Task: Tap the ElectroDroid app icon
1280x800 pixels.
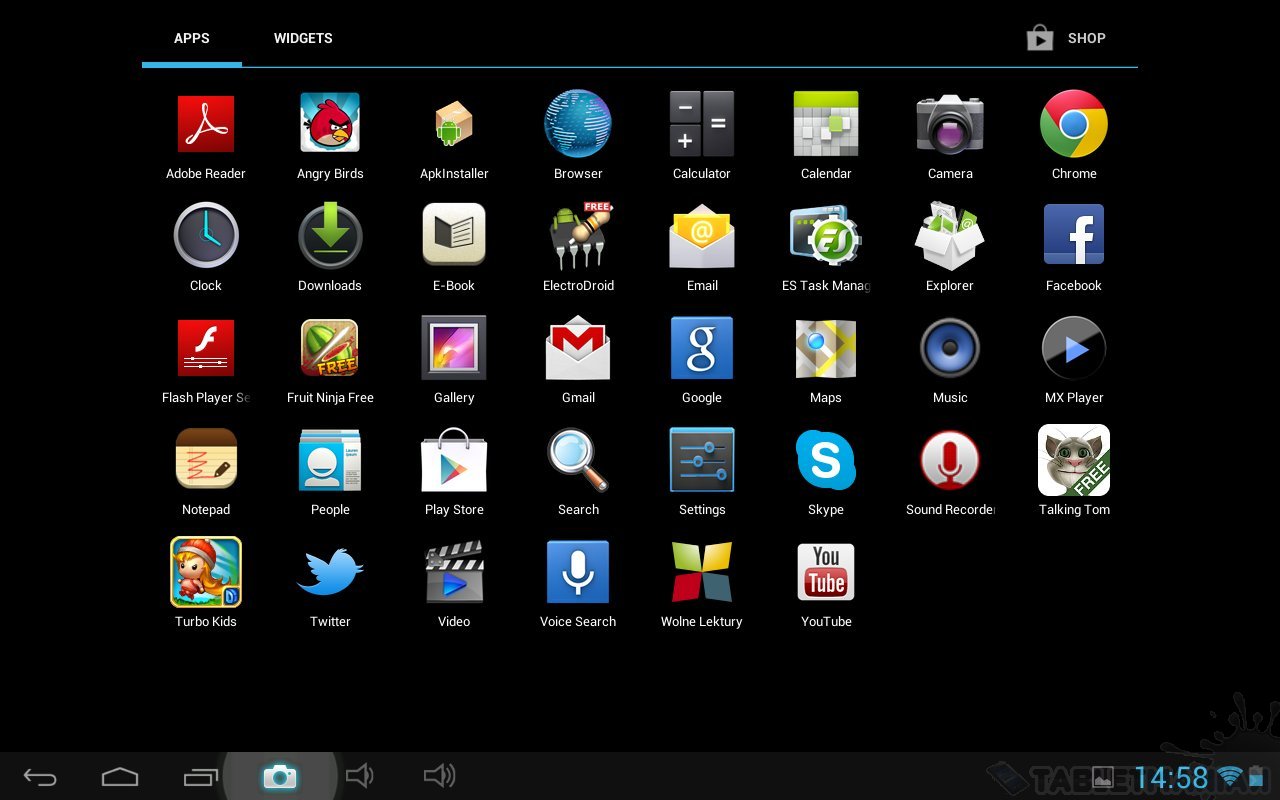Action: click(578, 236)
